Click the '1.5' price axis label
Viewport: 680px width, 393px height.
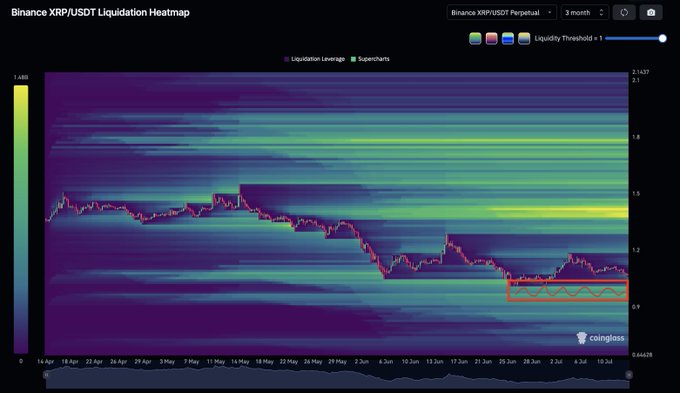pos(636,193)
